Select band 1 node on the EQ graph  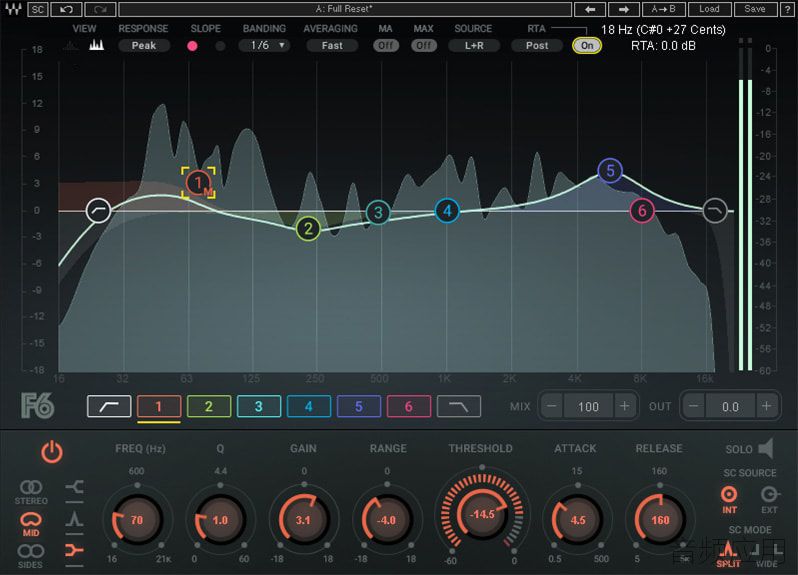click(198, 182)
